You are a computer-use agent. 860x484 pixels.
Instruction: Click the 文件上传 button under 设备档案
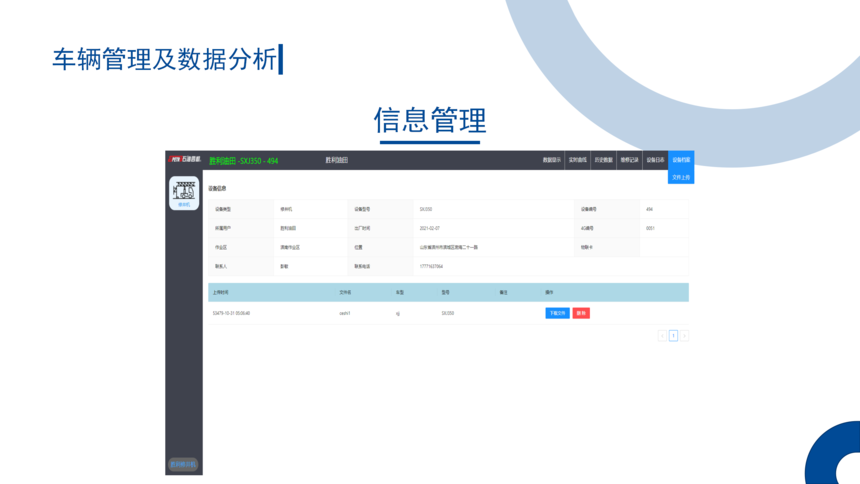(x=681, y=177)
